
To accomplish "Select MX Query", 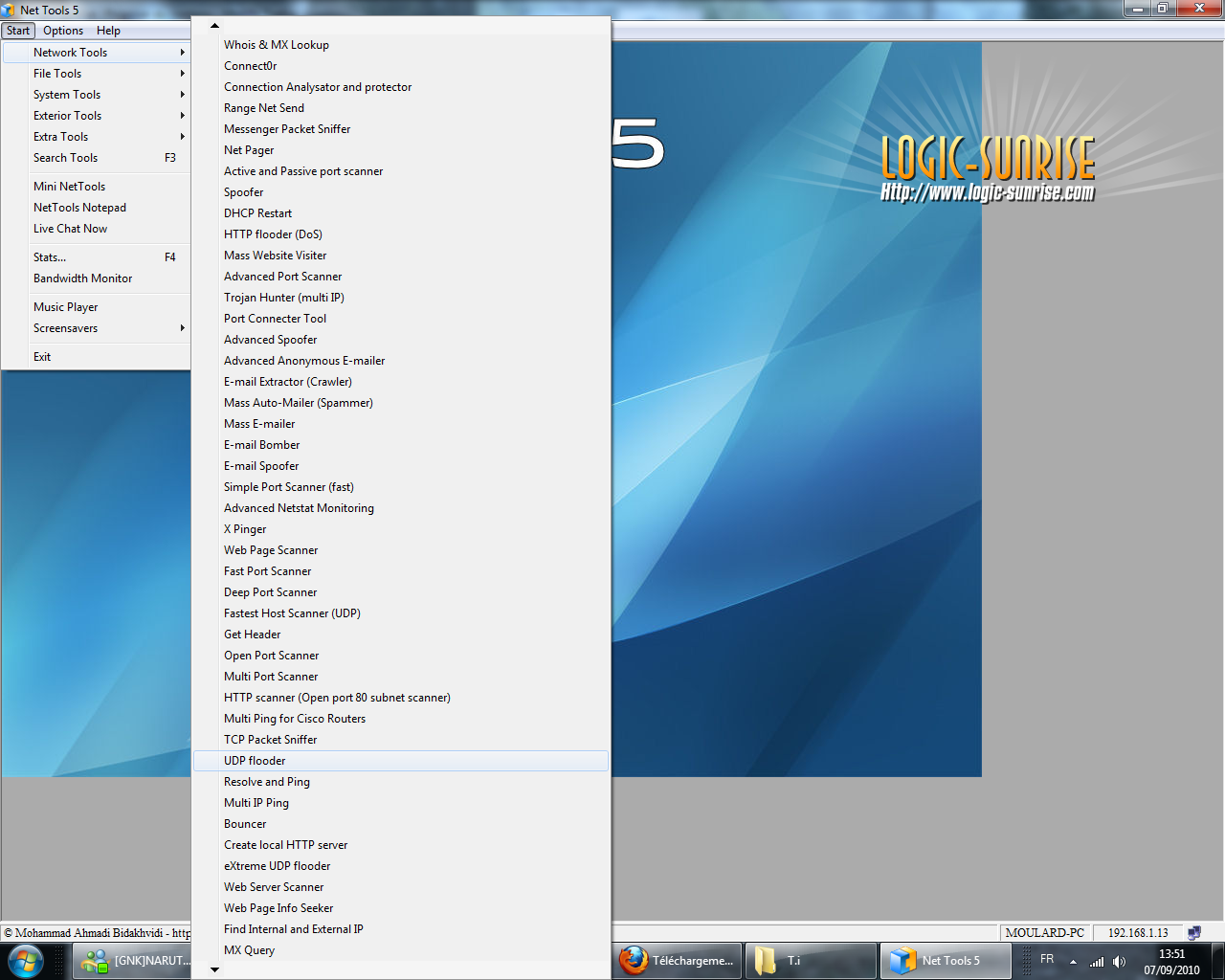I will (x=401, y=950).
